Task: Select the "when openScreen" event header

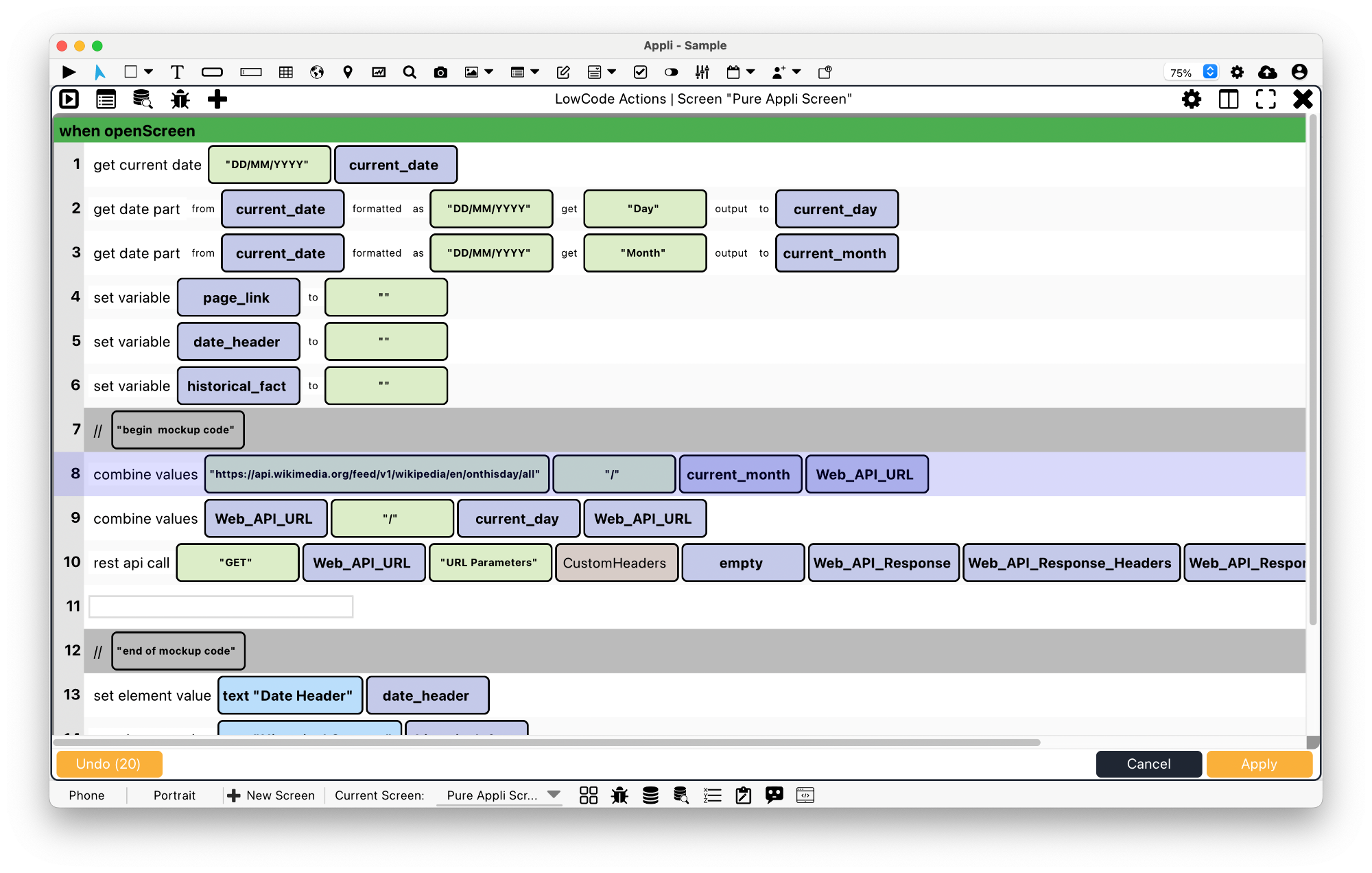Action: coord(680,130)
